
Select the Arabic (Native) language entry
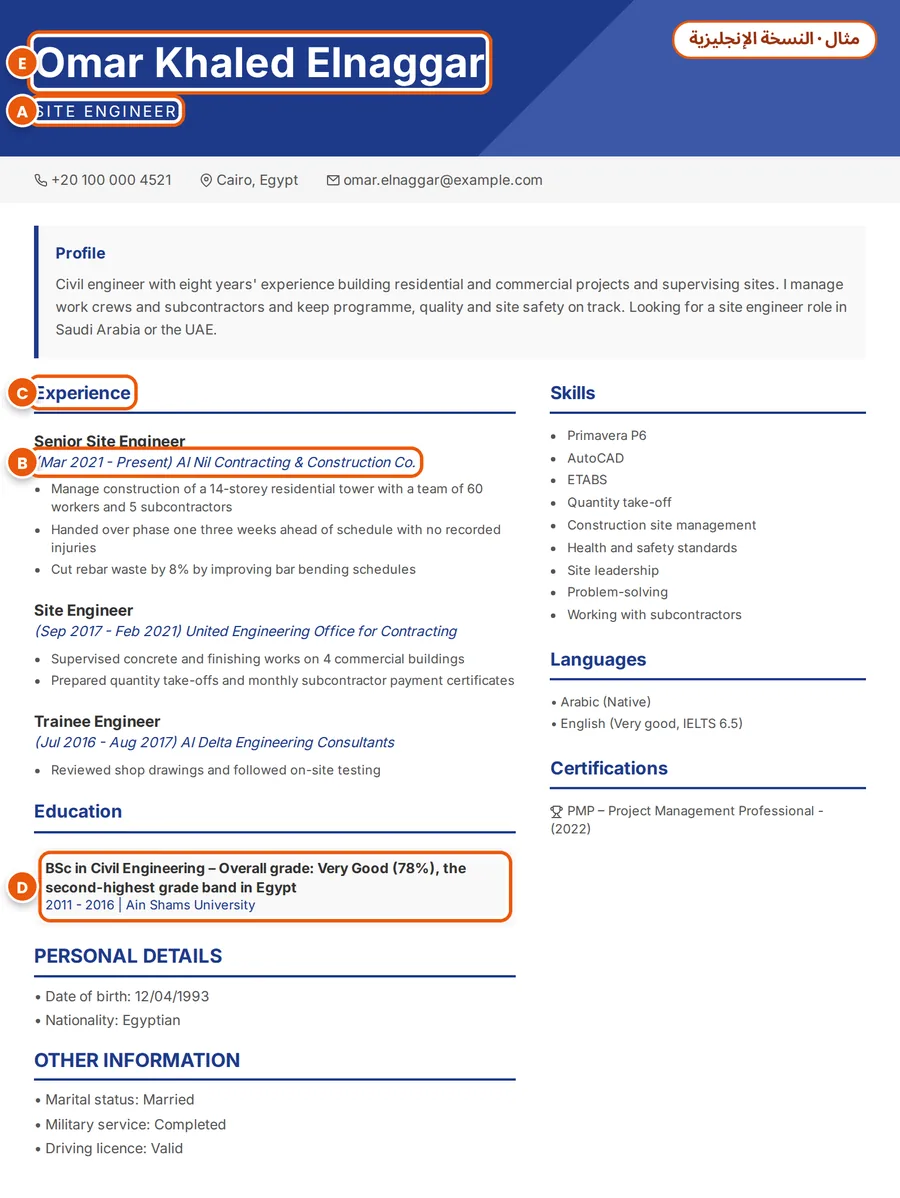coord(601,702)
